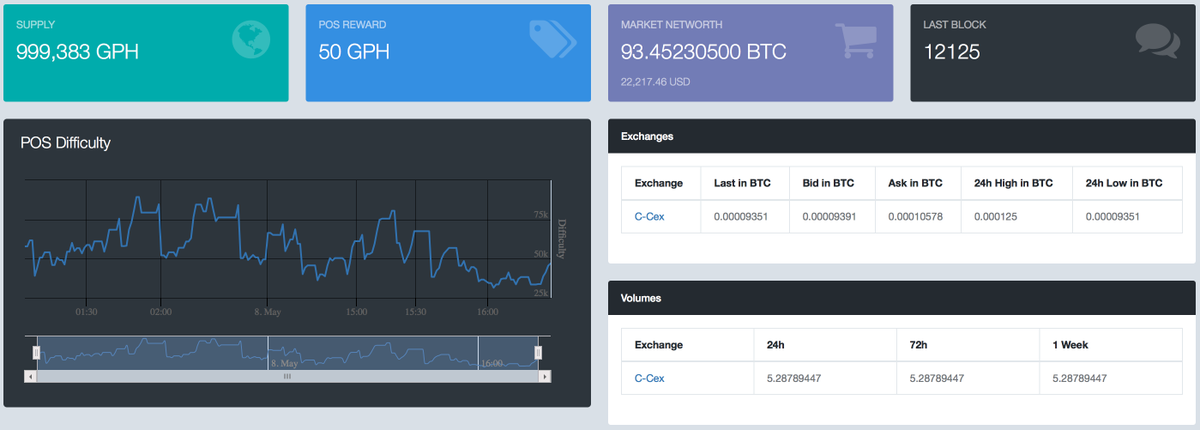Click the Exchange header in Volumes table
Image resolution: width=1200 pixels, height=430 pixels.
click(659, 345)
